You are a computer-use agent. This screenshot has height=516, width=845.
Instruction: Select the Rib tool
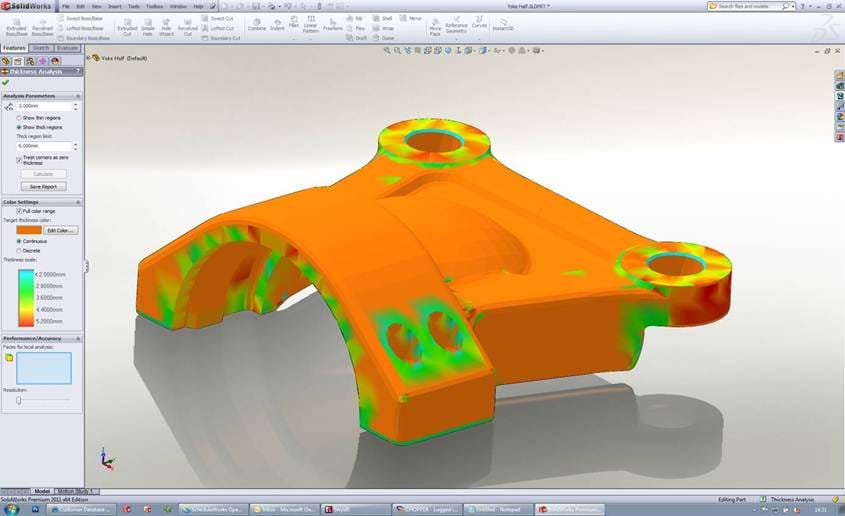355,18
